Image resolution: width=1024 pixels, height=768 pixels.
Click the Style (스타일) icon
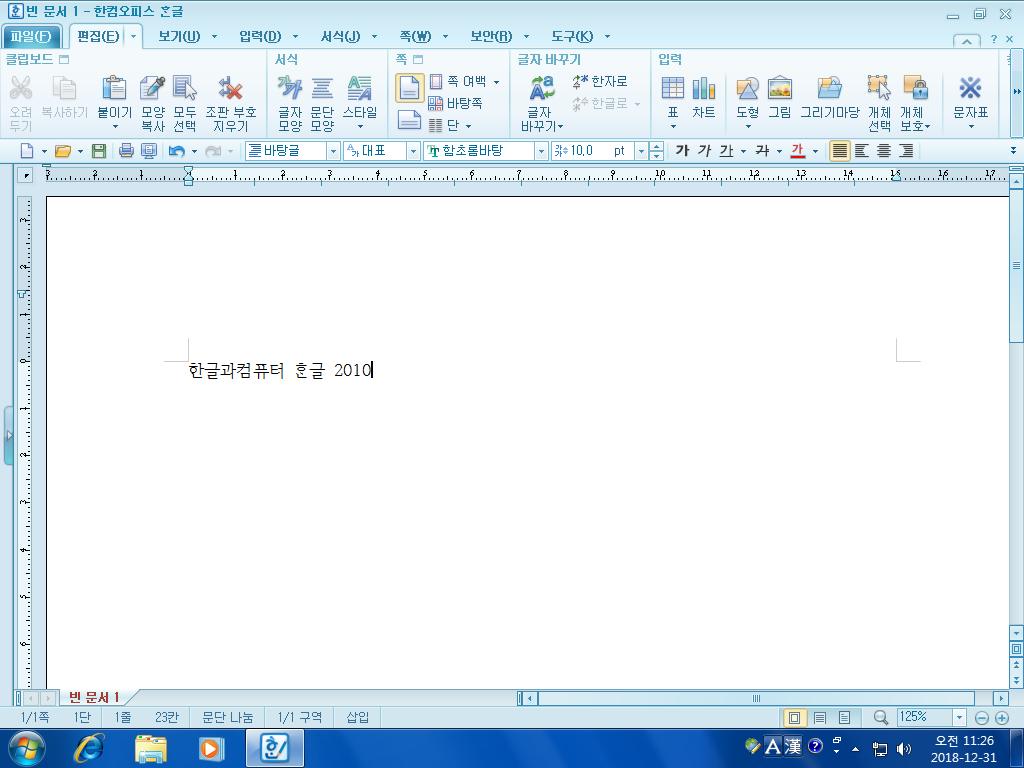pos(360,88)
